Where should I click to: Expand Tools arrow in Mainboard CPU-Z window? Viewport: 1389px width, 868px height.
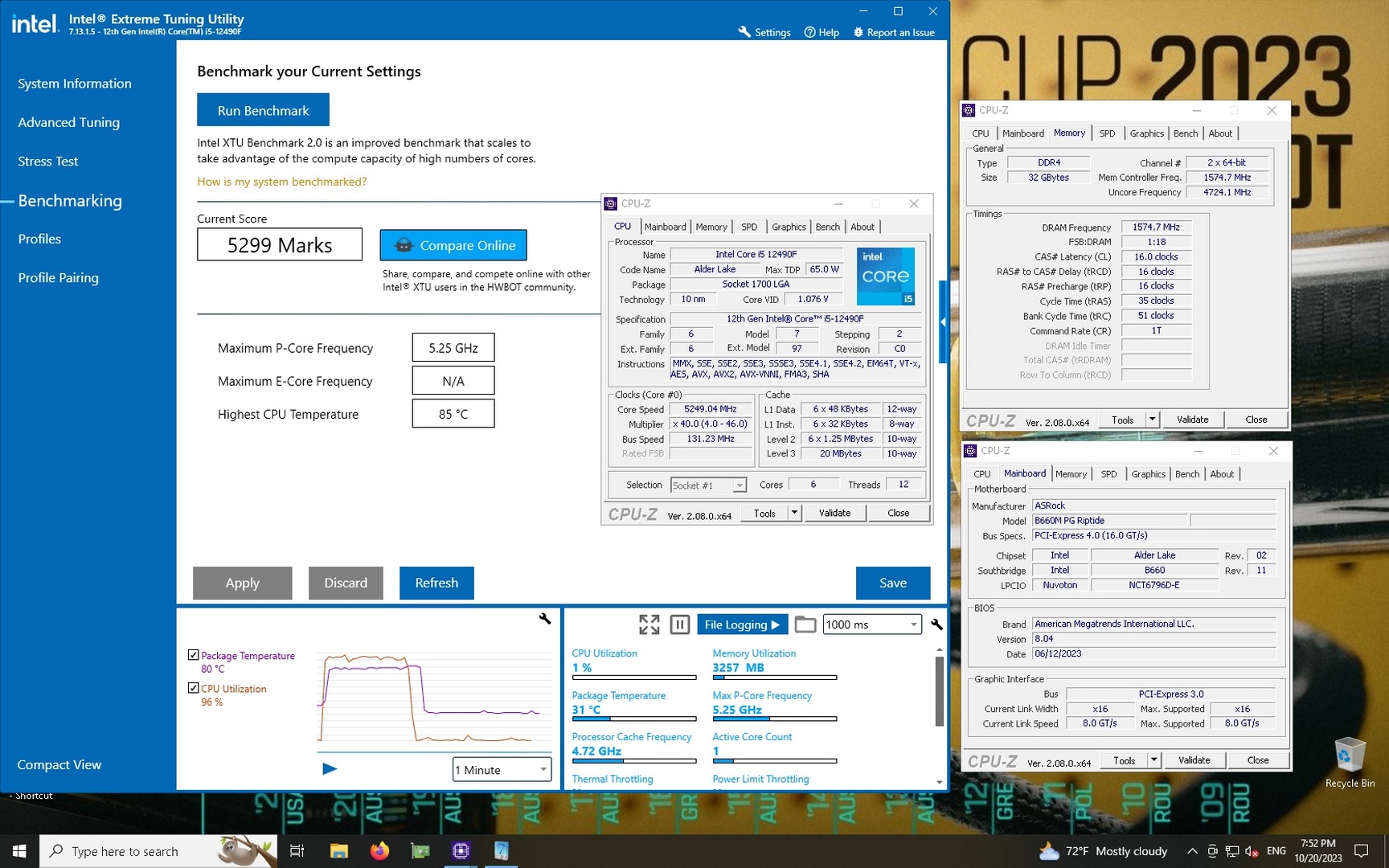point(1153,760)
